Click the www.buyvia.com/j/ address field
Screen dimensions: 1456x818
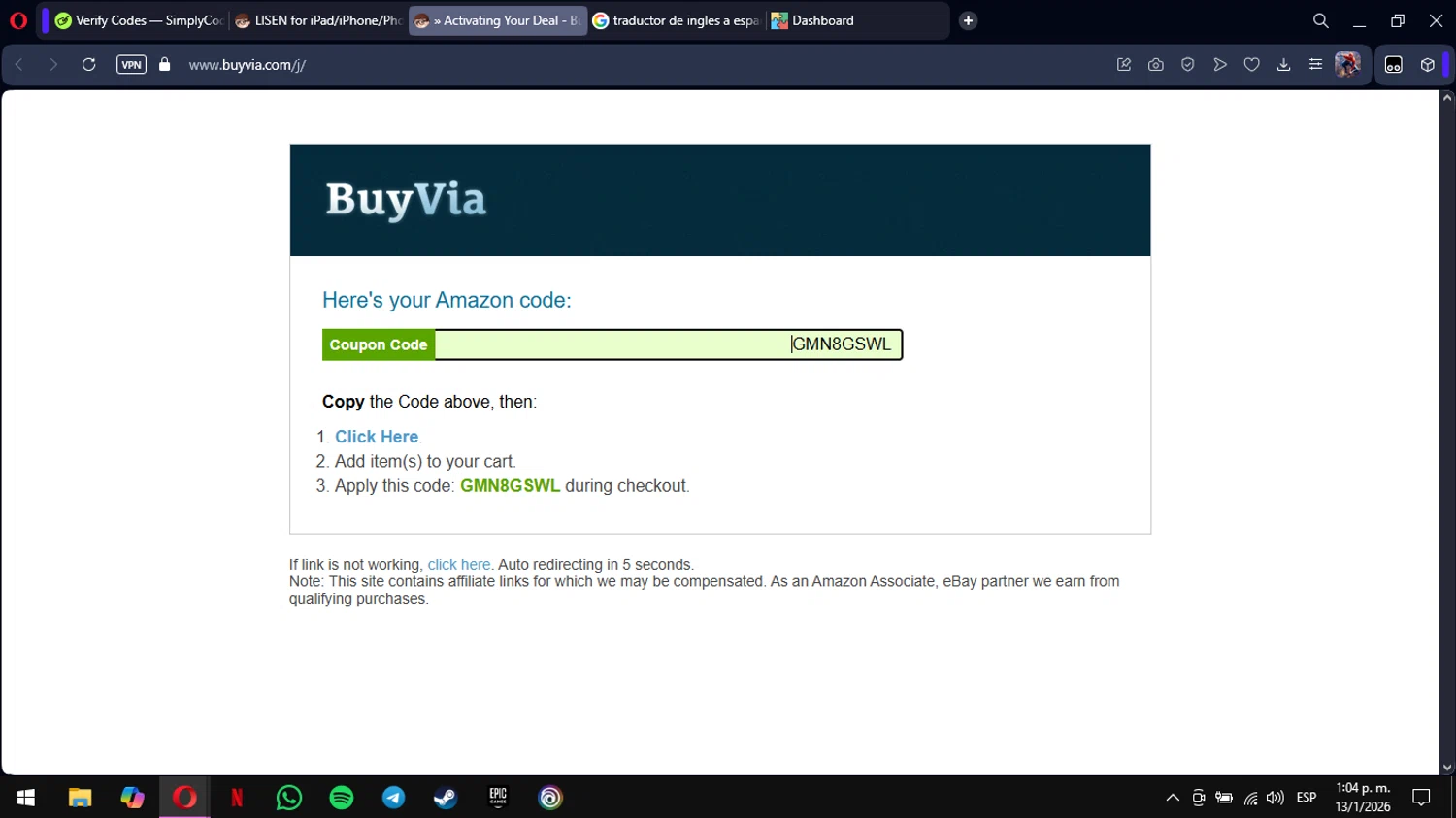(x=248, y=65)
